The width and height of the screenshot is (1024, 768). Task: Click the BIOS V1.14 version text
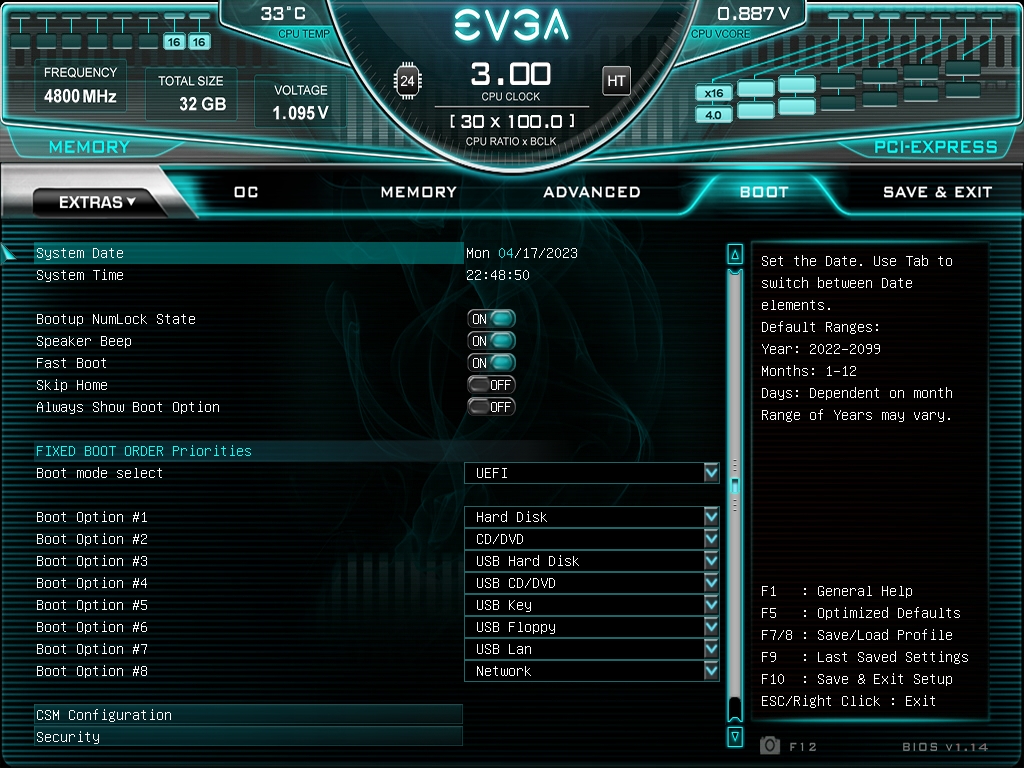[x=946, y=746]
